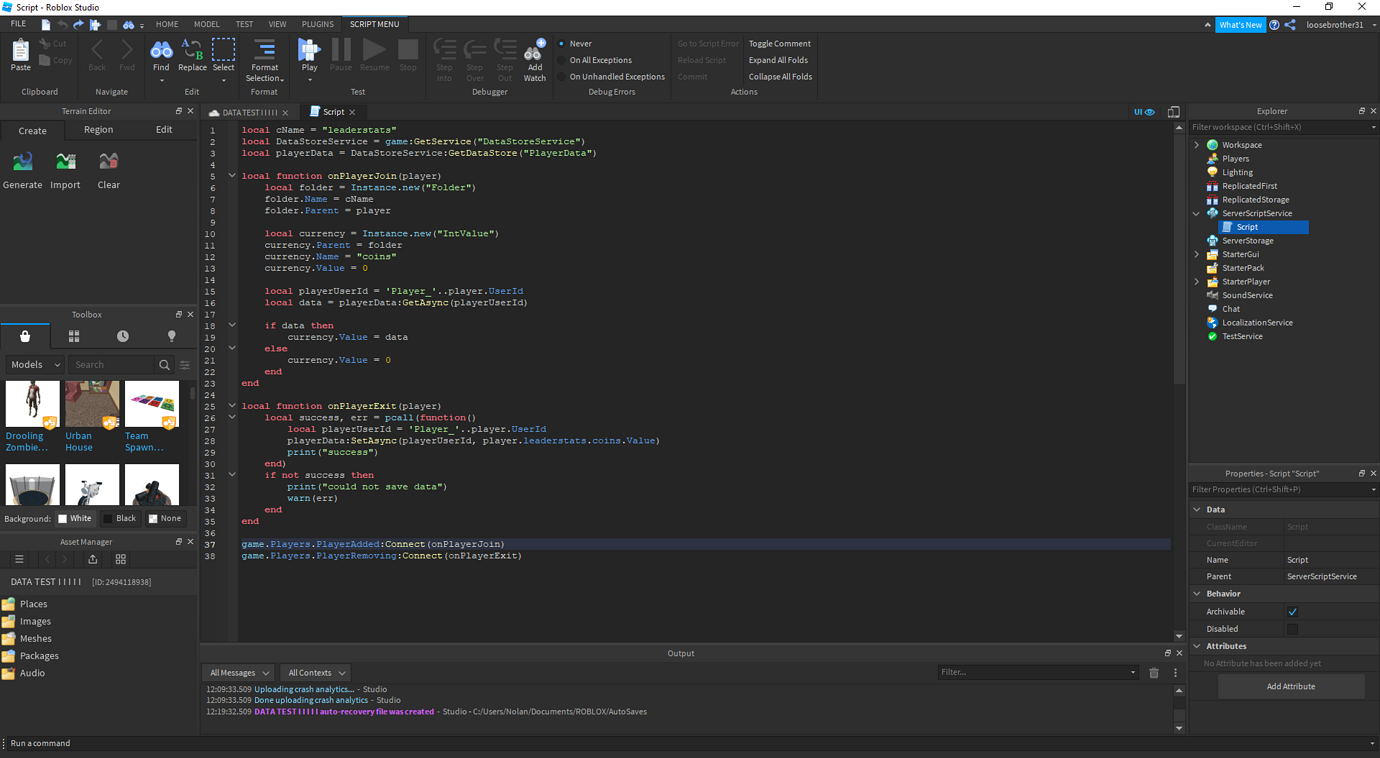Click the Import terrain icon
Screen dimensions: 1380x758
coord(65,162)
